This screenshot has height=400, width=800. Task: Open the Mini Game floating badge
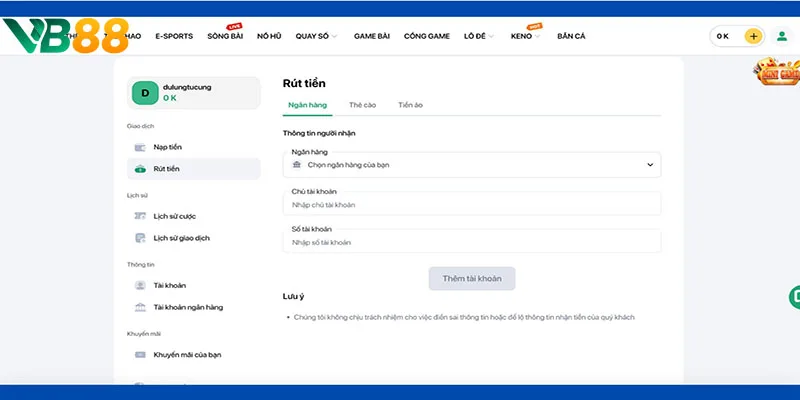777,74
